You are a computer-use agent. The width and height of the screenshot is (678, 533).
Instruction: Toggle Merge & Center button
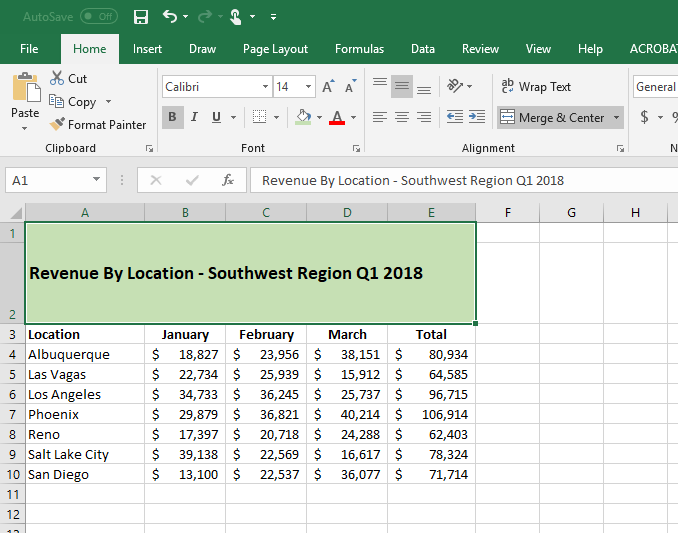coord(553,118)
